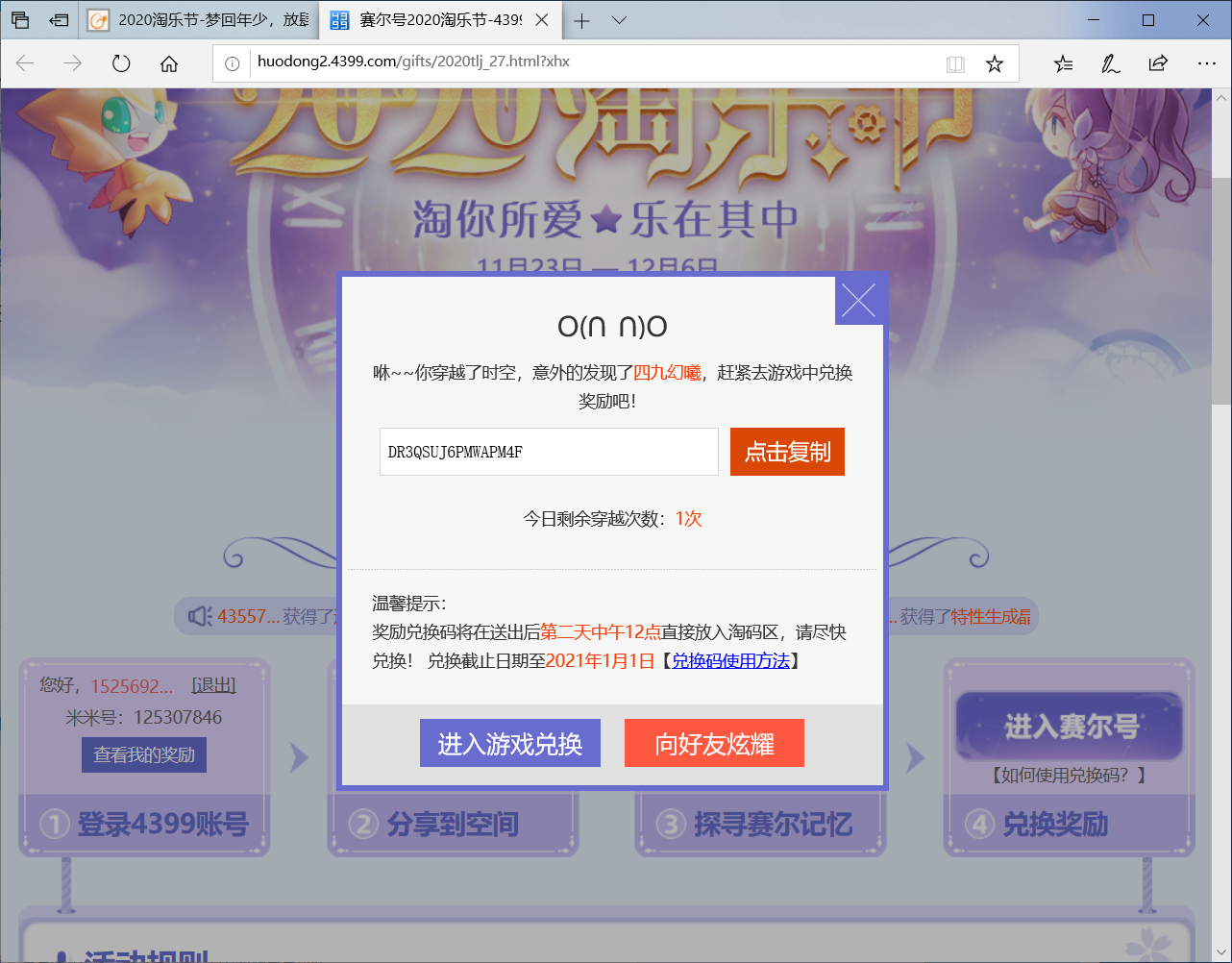Refresh the page
The width and height of the screenshot is (1232, 963).
pyautogui.click(x=120, y=63)
